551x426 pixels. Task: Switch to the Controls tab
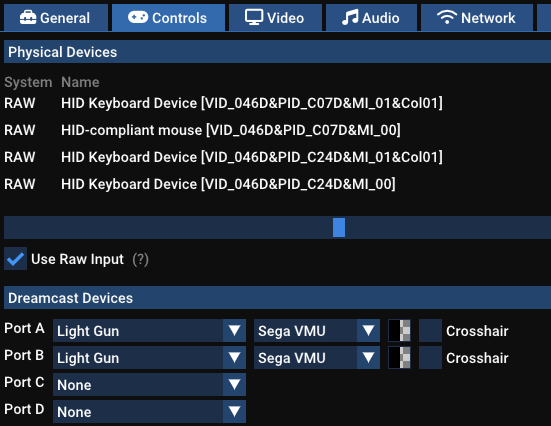click(168, 18)
